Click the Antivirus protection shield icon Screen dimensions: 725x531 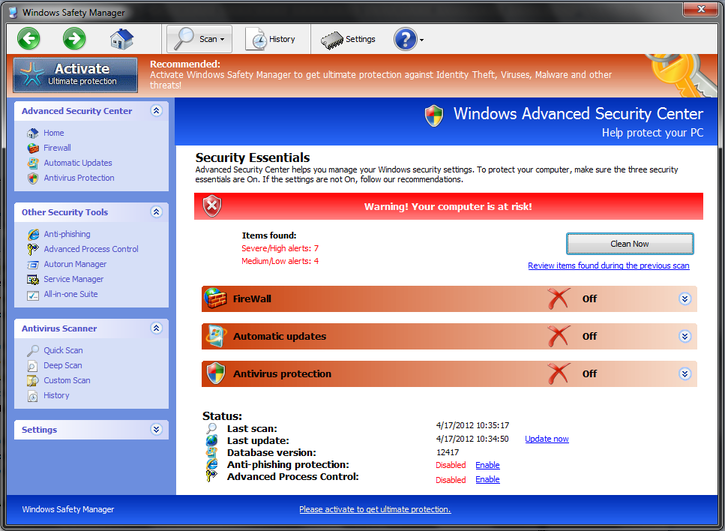(x=215, y=374)
